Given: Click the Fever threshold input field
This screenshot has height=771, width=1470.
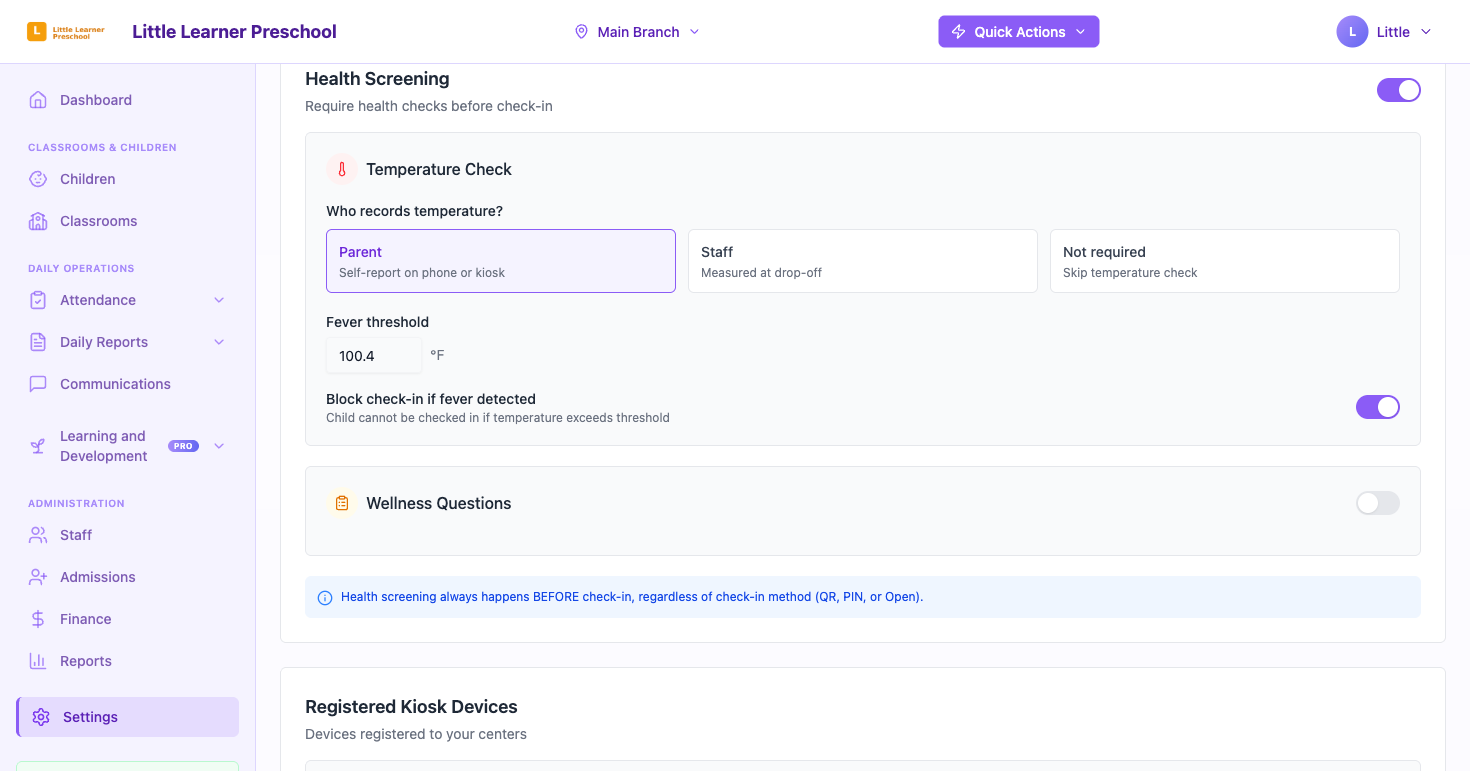Looking at the screenshot, I should coord(374,356).
